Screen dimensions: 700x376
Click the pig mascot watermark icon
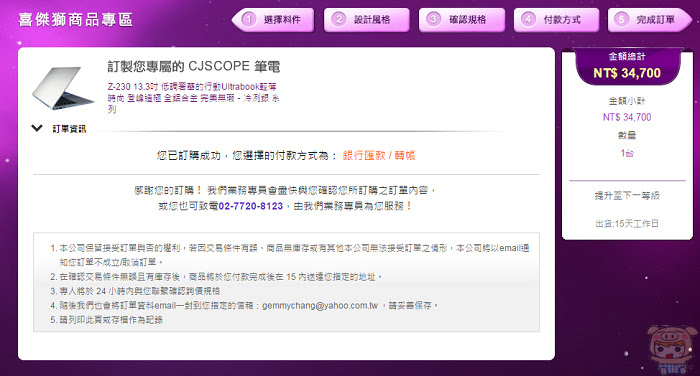671,349
